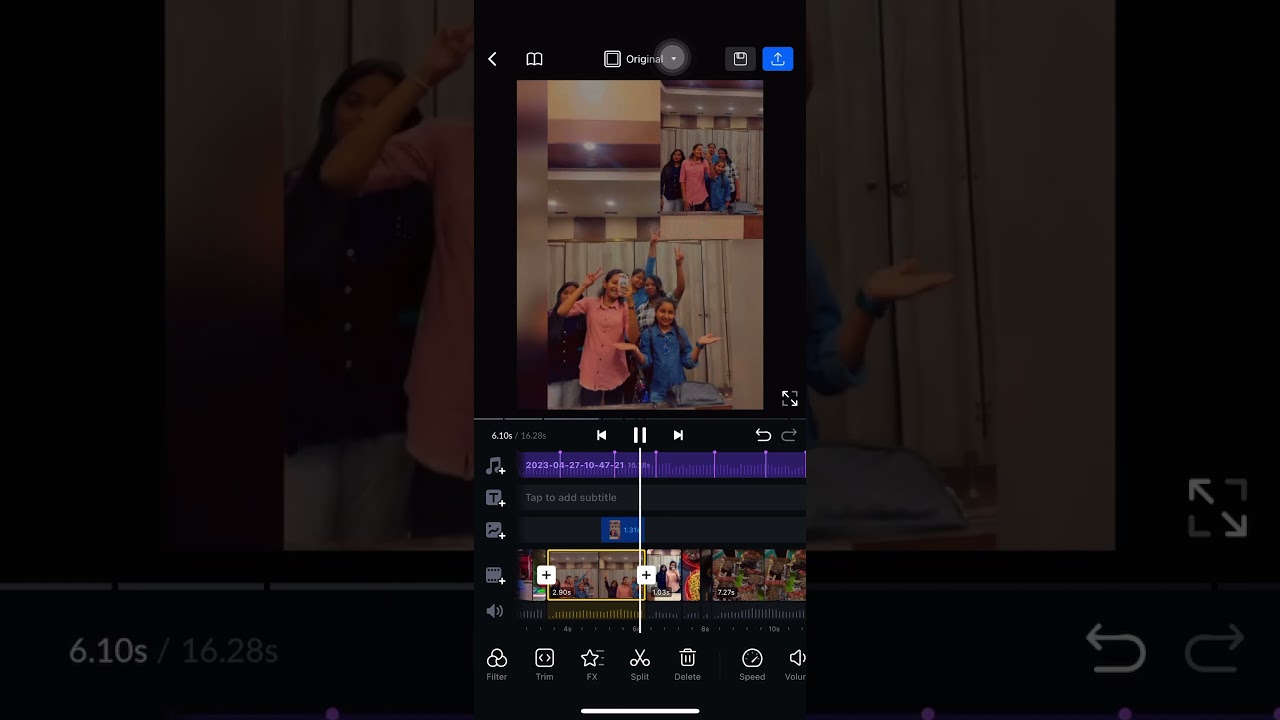Add a text layer
This screenshot has height=720, width=1280.
(495, 498)
